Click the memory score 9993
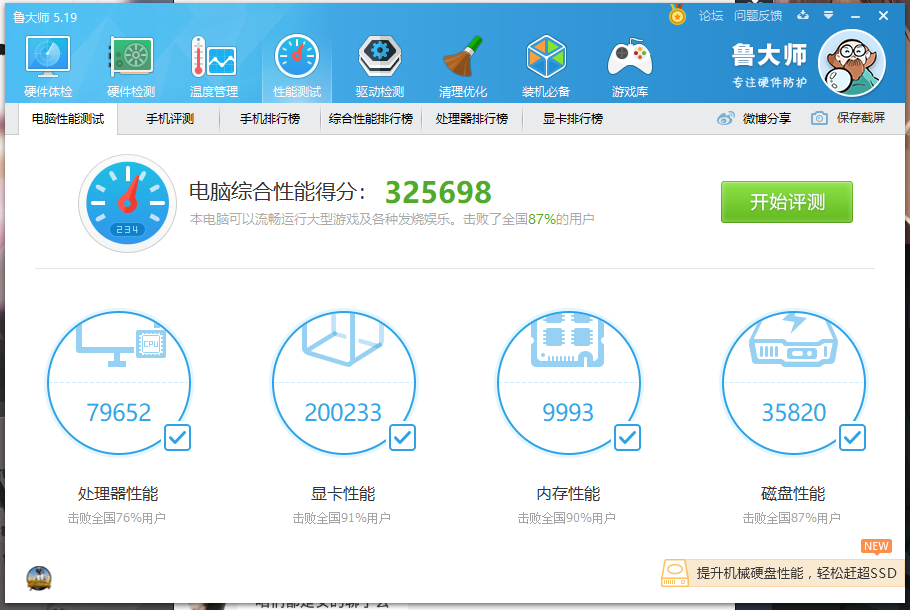 pyautogui.click(x=568, y=413)
